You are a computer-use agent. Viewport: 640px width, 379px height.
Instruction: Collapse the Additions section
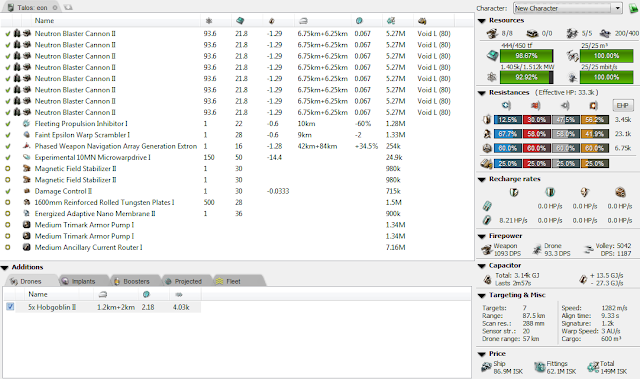pos(4,268)
